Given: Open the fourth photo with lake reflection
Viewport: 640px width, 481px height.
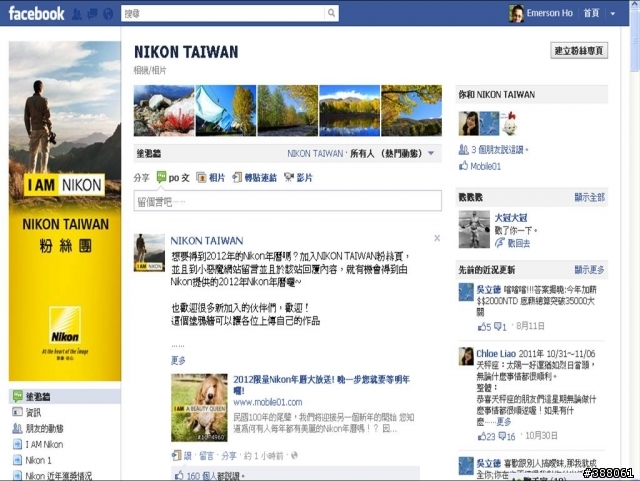Looking at the screenshot, I should 349,110.
